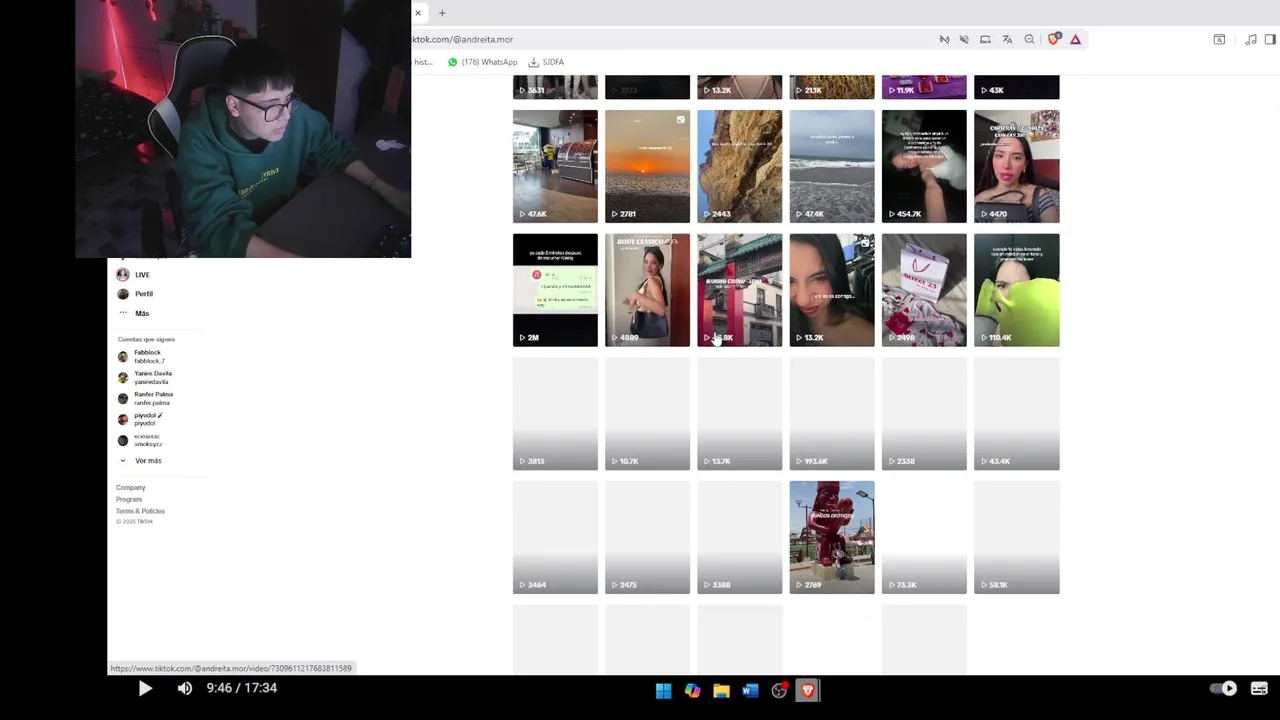Open LIVE in TikTok sidebar
Viewport: 1280px width, 720px height.
[x=134, y=274]
